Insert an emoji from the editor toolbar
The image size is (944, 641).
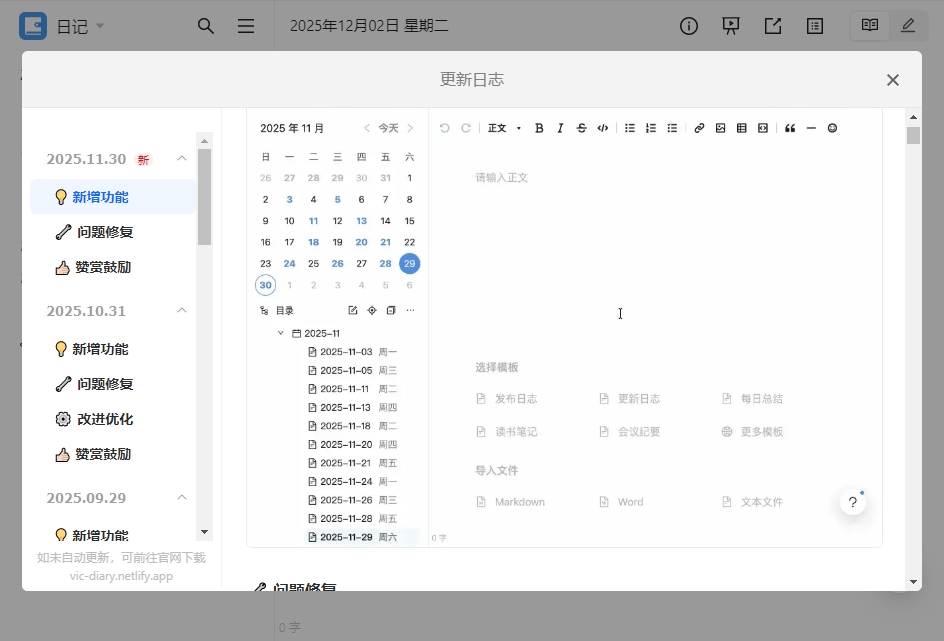pos(832,128)
